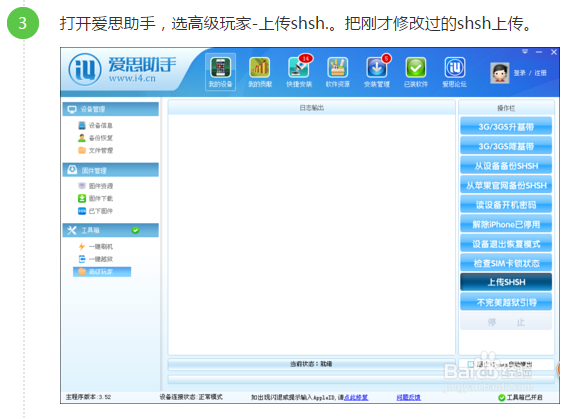Screen dimensions: 576x419
Task: Select 高级玩家 in the toolbox
Action: (102, 272)
